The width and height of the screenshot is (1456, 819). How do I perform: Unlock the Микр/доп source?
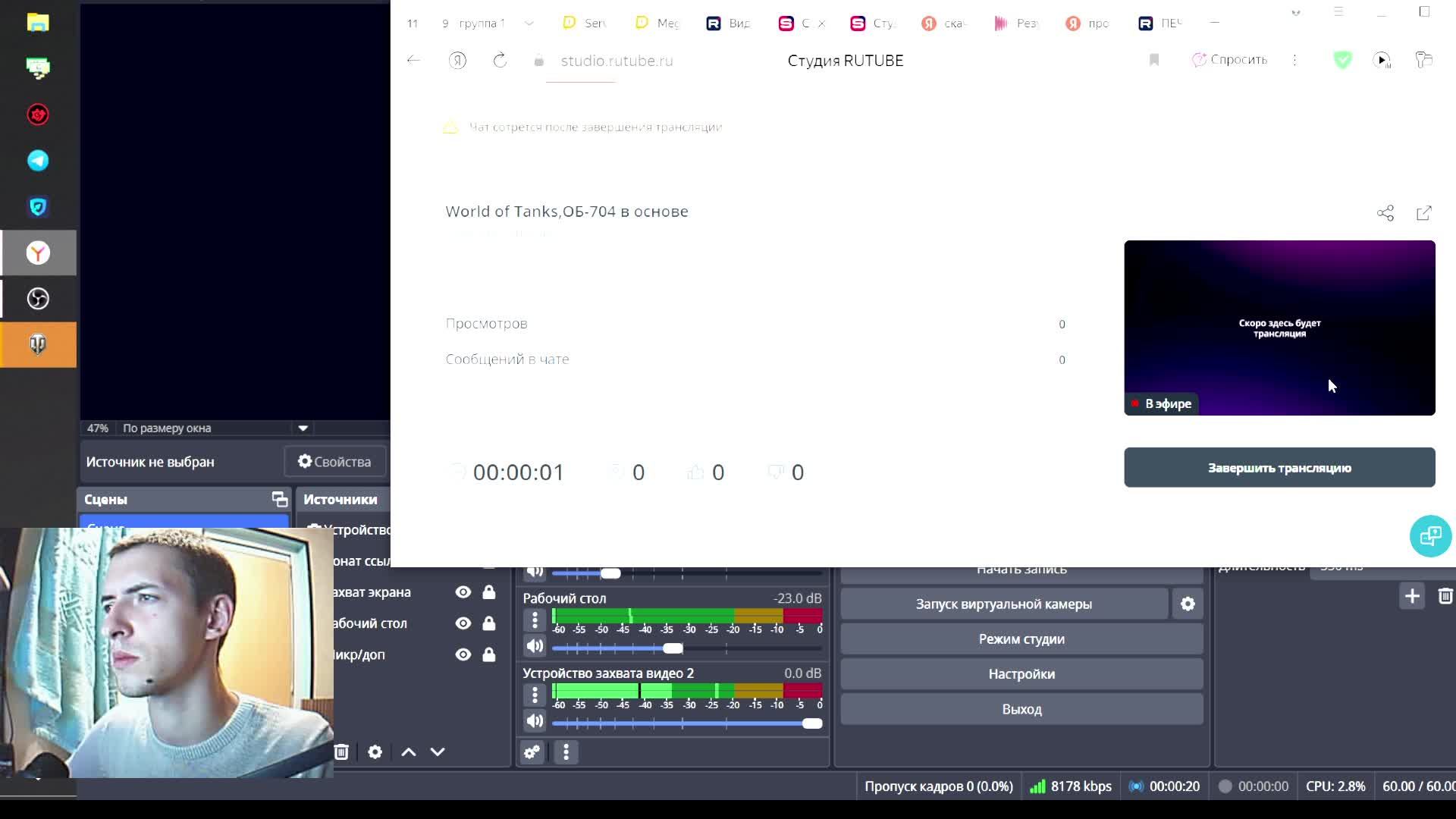[489, 654]
